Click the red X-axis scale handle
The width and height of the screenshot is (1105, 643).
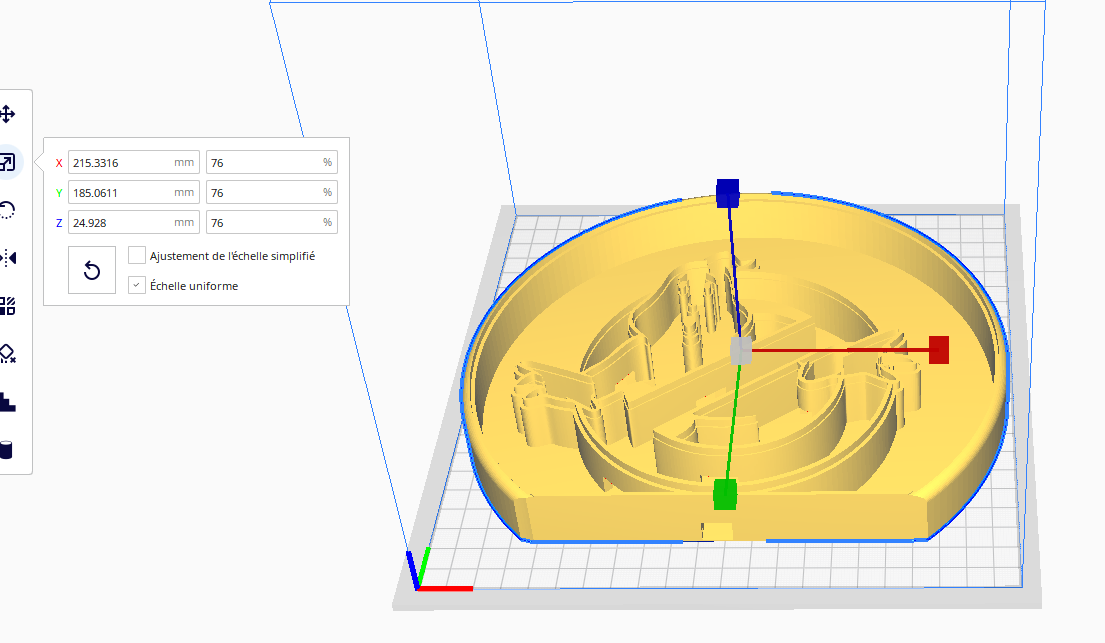click(938, 349)
